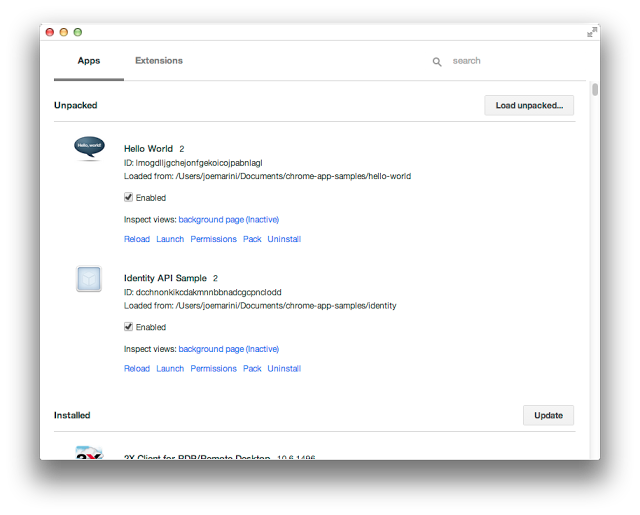Click the search magnifier icon
This screenshot has width=640, height=515.
(437, 62)
